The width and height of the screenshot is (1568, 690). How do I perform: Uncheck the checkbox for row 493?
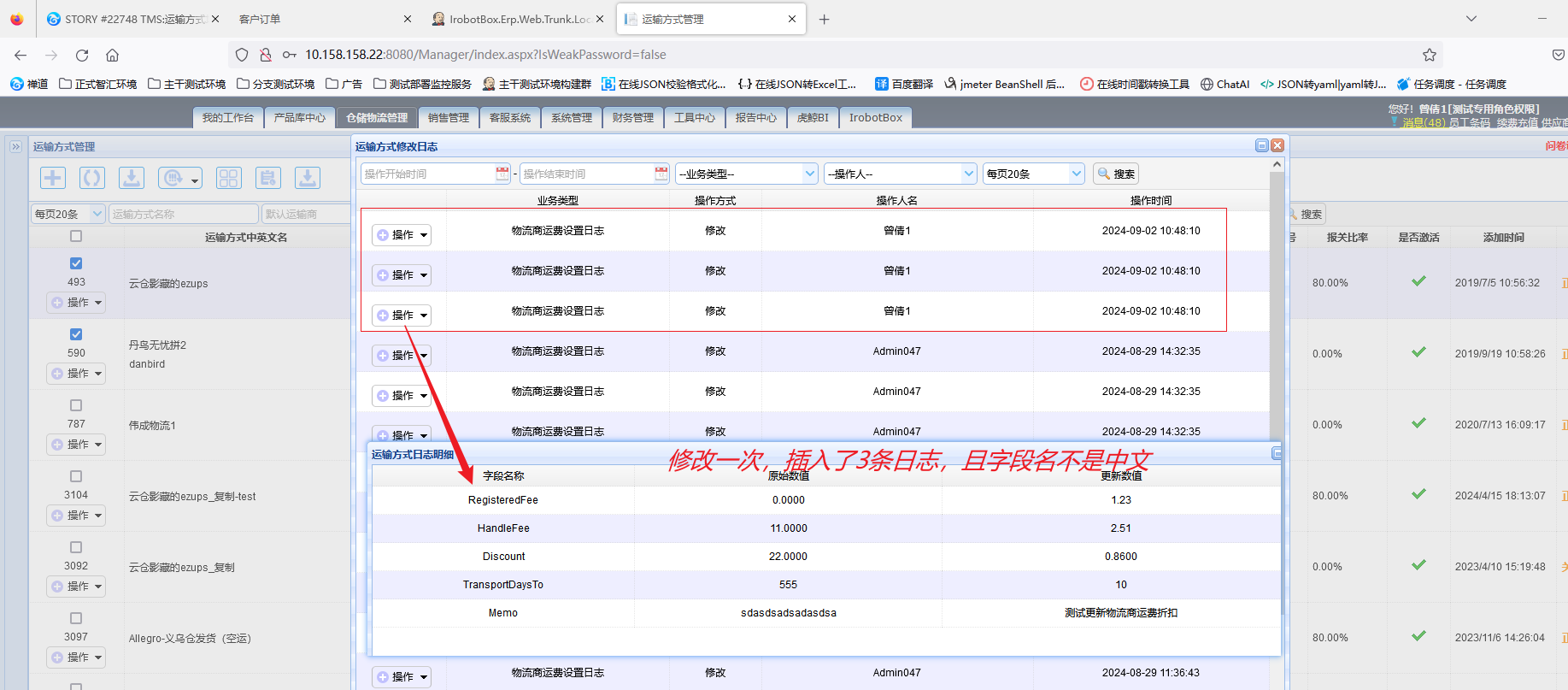tap(76, 263)
